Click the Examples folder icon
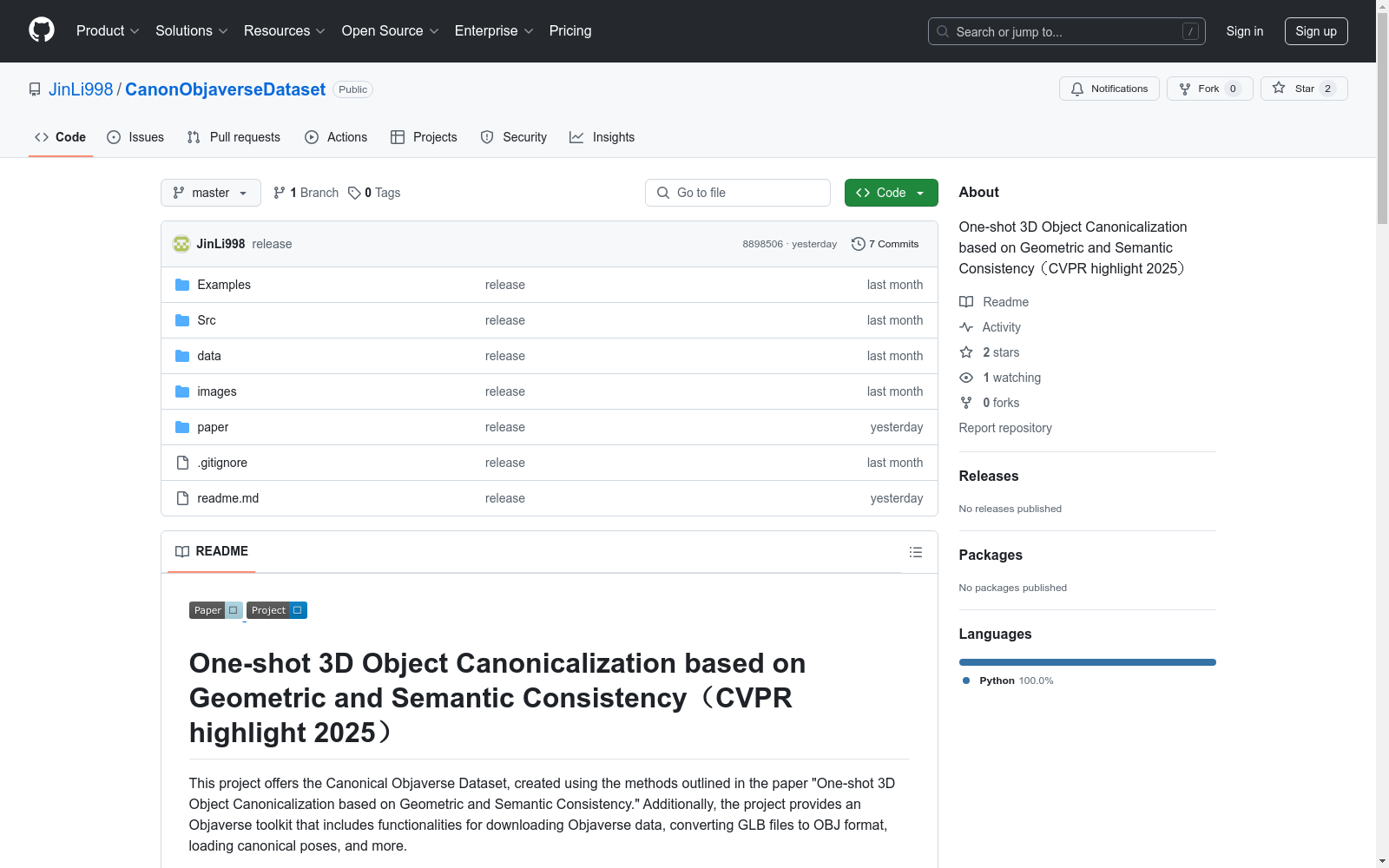Viewport: 1389px width, 868px height. [x=182, y=285]
